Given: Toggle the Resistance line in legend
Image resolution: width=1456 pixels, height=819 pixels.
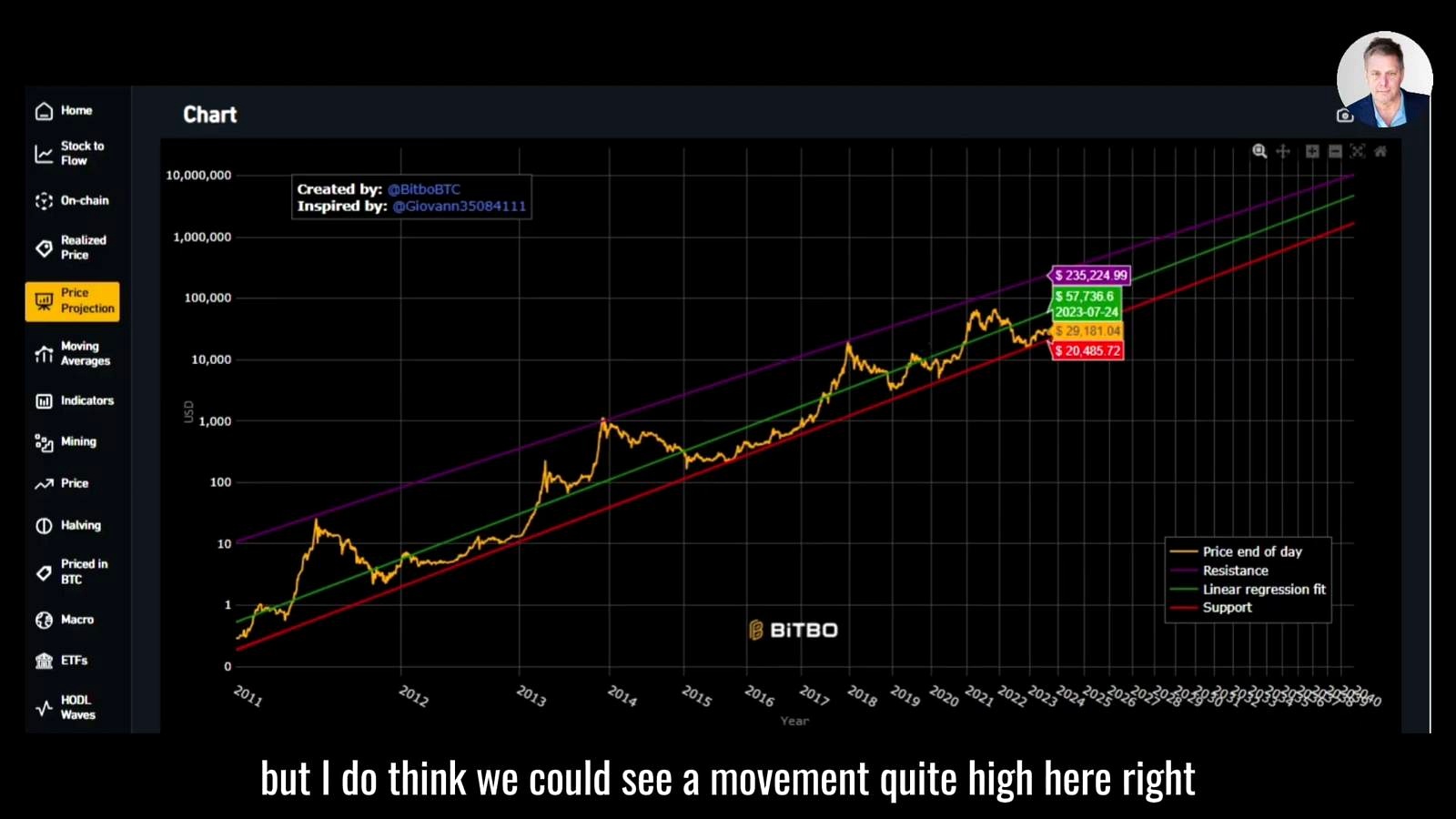Looking at the screenshot, I should tap(1235, 571).
